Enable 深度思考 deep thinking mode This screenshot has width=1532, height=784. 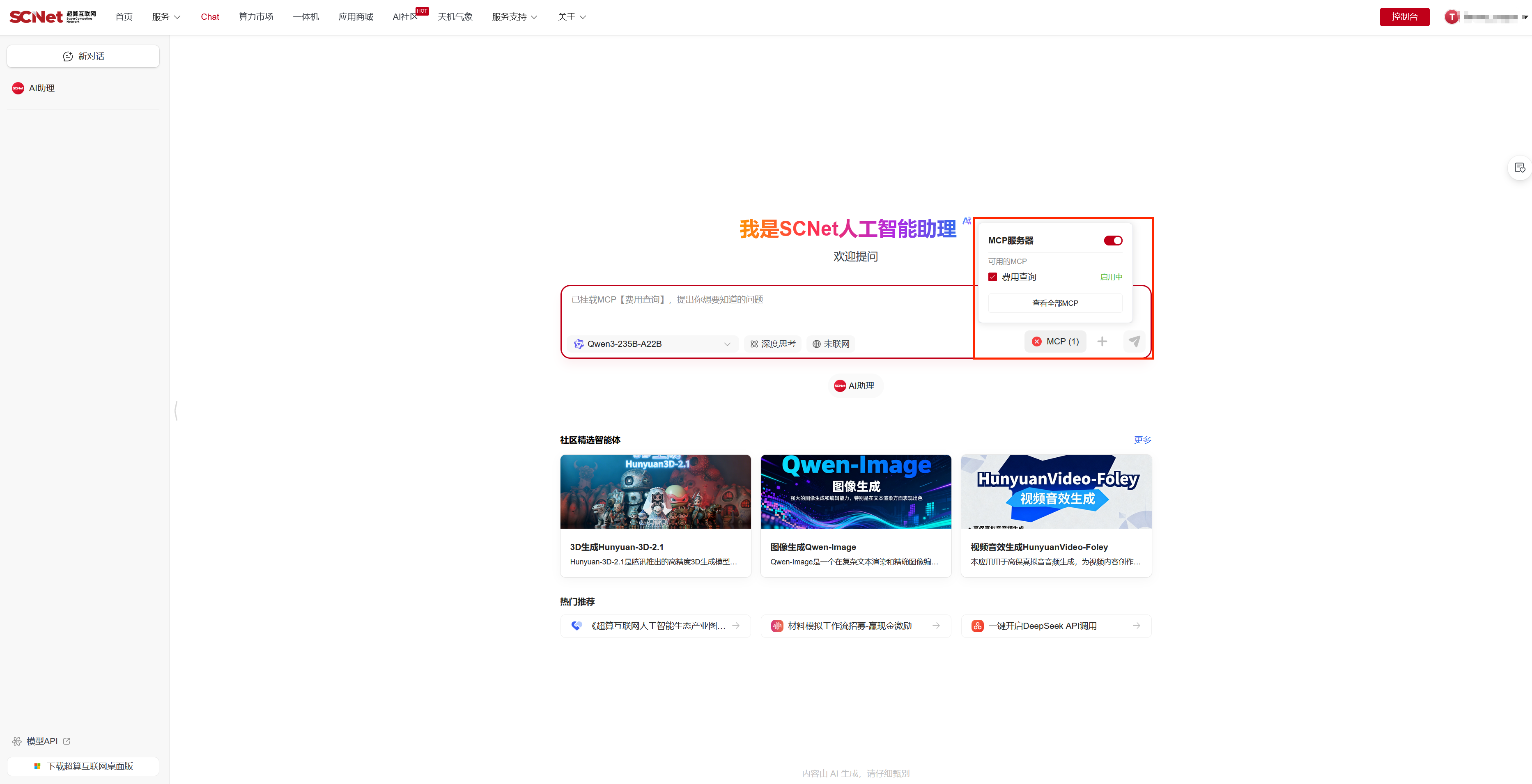tap(772, 344)
